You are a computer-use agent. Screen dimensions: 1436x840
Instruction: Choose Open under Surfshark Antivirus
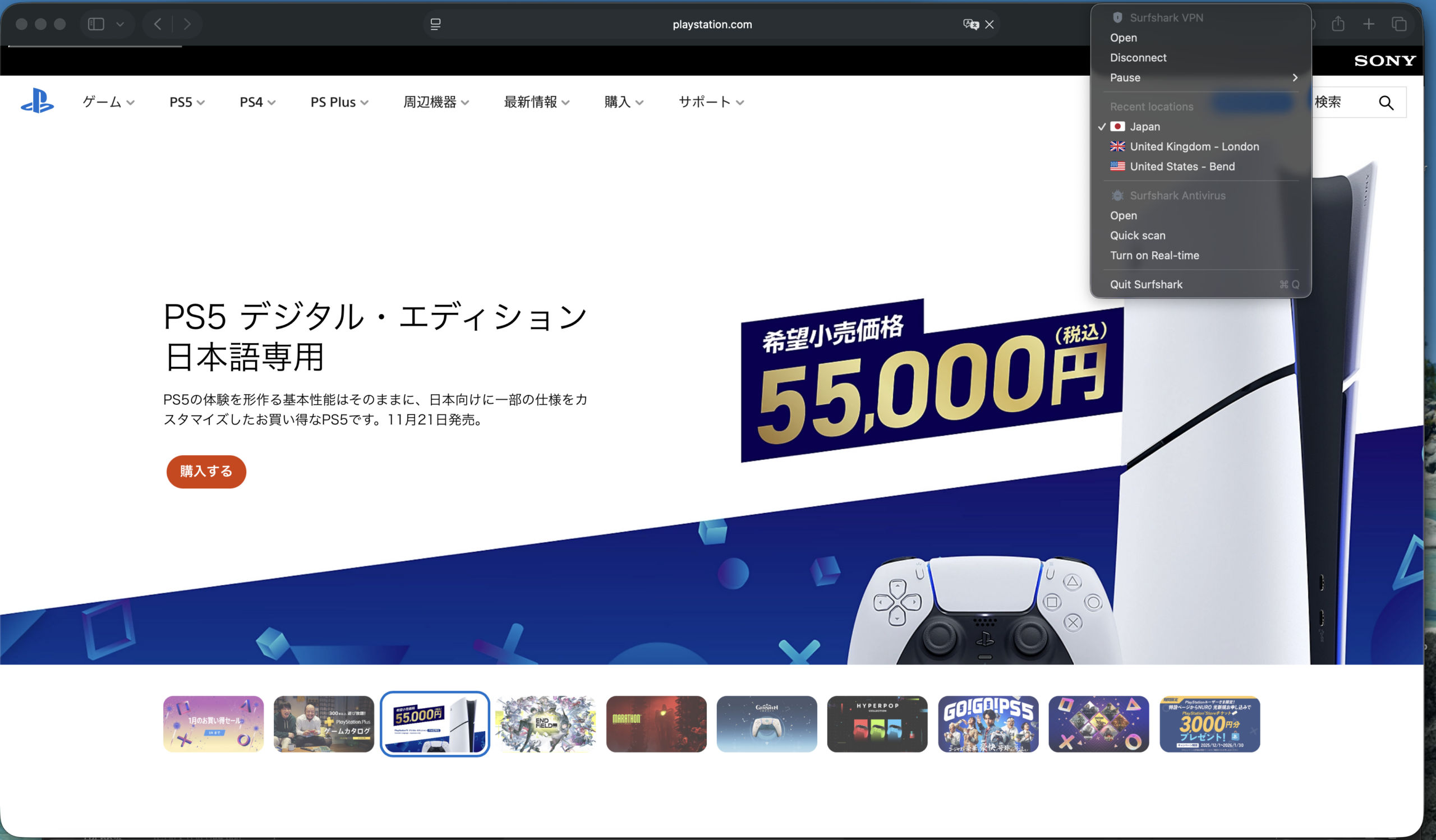pos(1200,215)
